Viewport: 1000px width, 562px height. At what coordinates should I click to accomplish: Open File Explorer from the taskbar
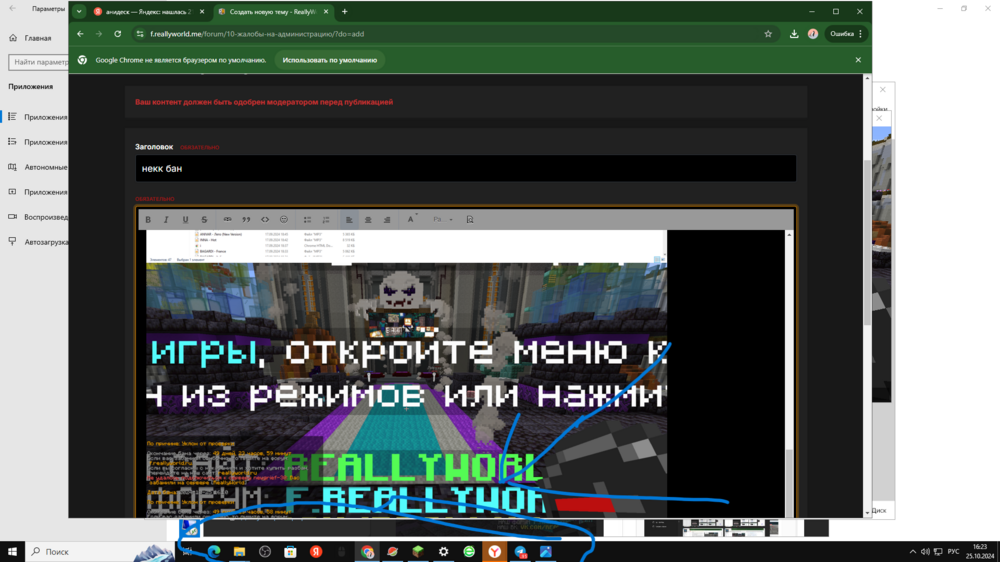[x=239, y=552]
